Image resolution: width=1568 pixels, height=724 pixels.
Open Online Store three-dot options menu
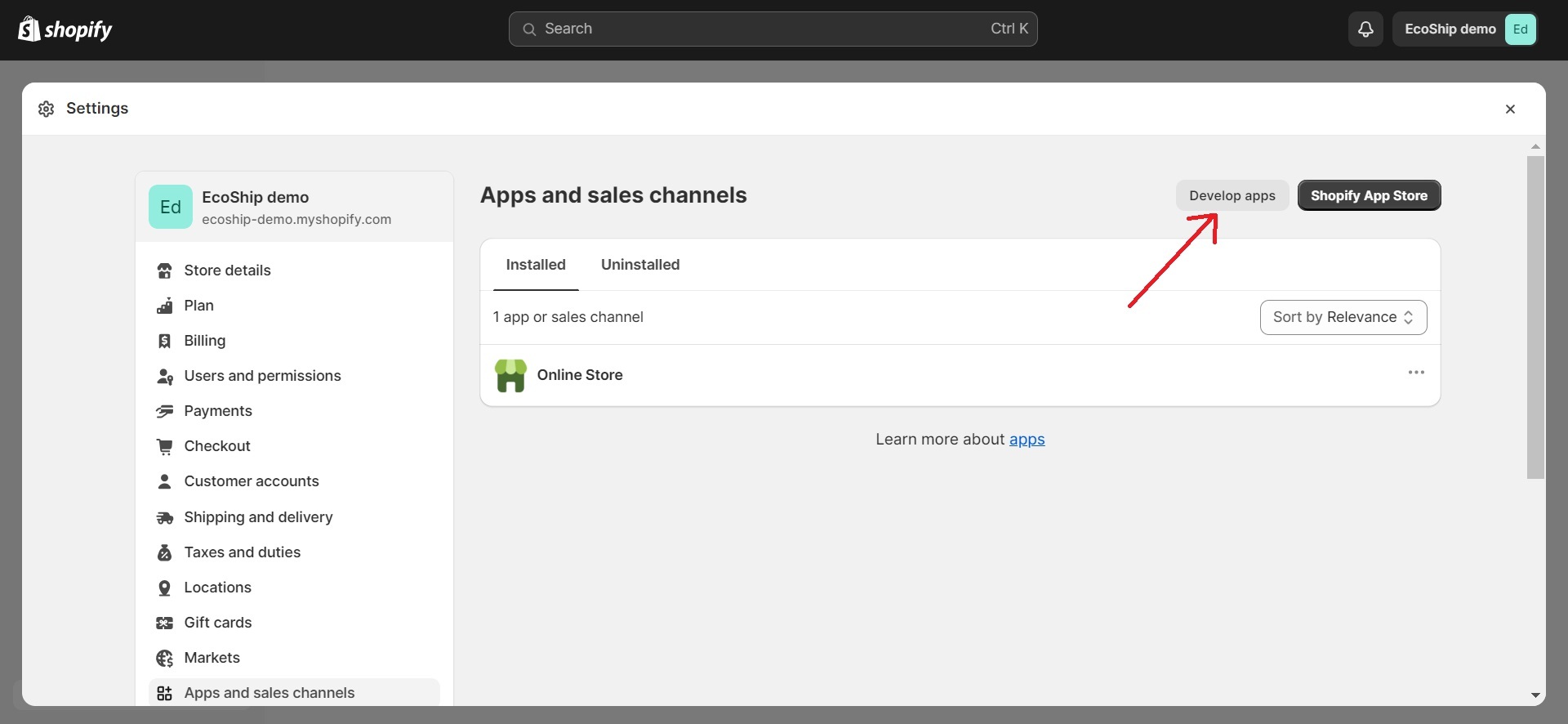(x=1415, y=373)
